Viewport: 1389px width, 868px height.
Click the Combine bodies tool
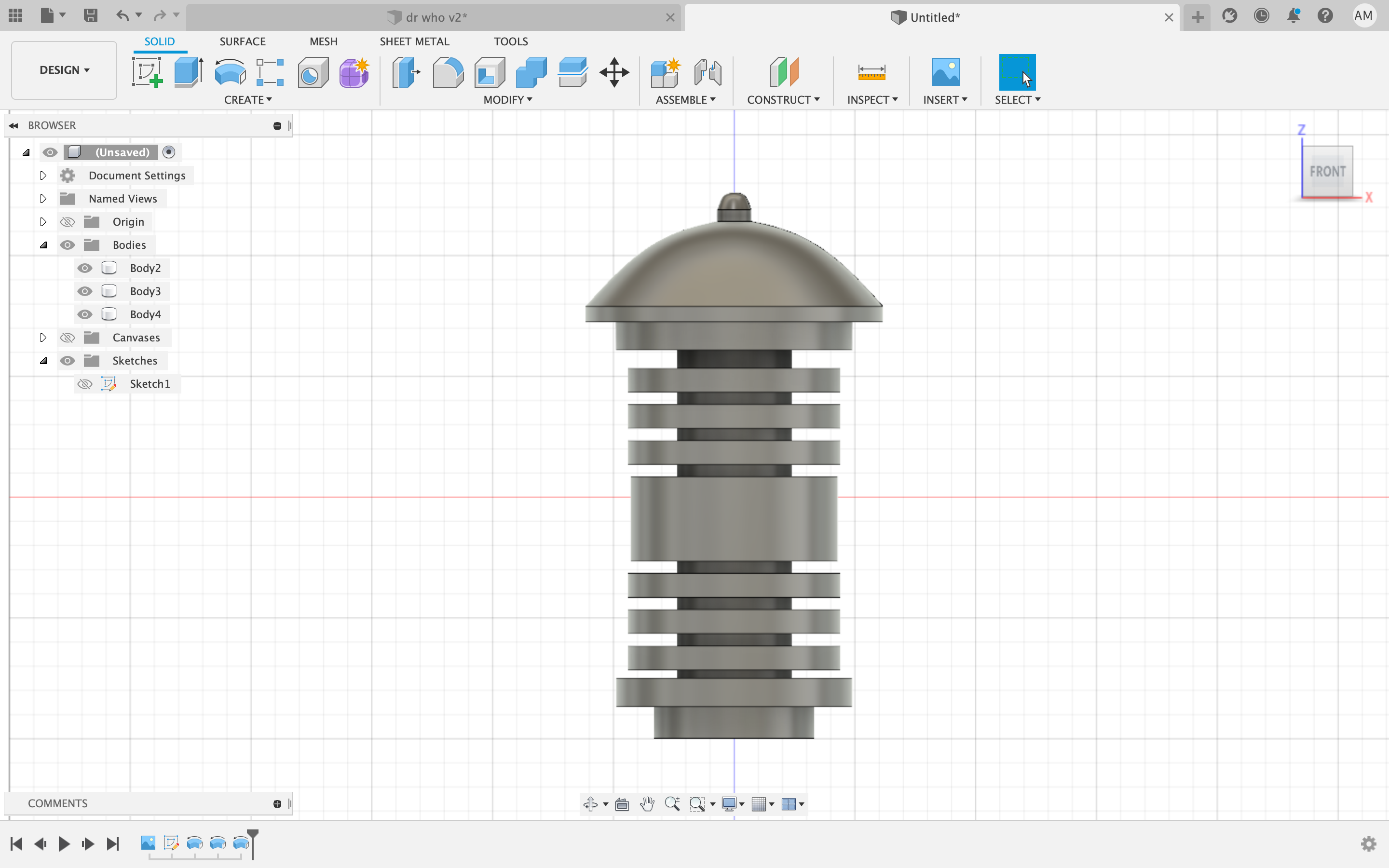tap(531, 72)
